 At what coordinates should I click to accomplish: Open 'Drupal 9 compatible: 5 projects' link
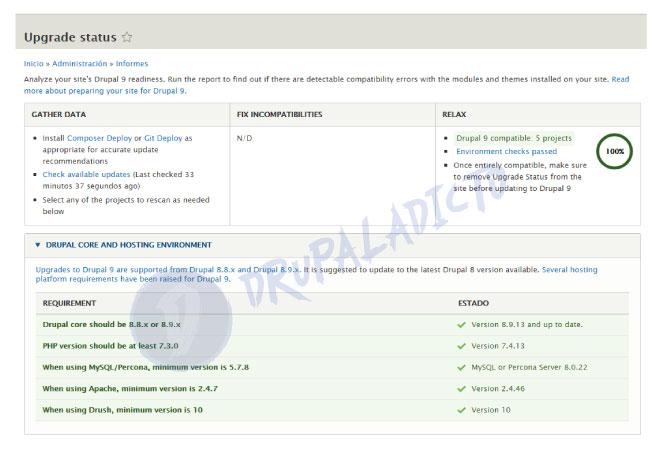(514, 138)
